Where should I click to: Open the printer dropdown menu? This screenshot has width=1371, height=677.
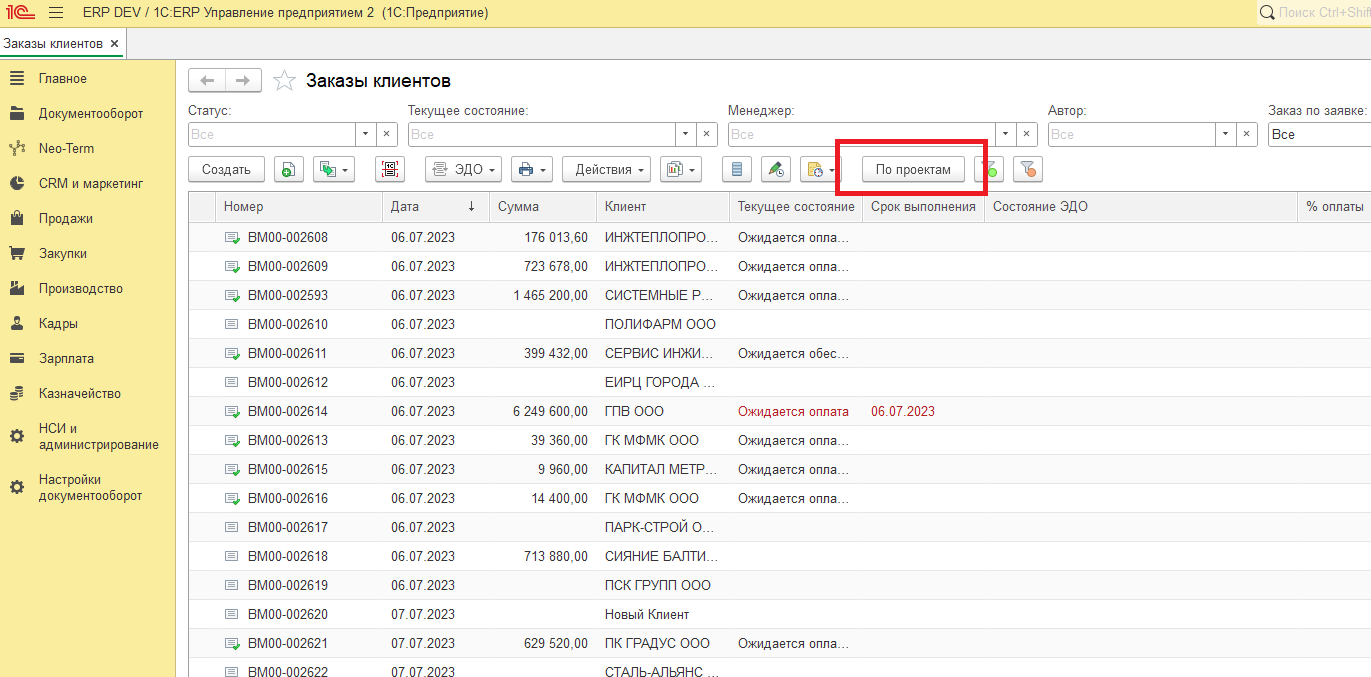[x=532, y=170]
